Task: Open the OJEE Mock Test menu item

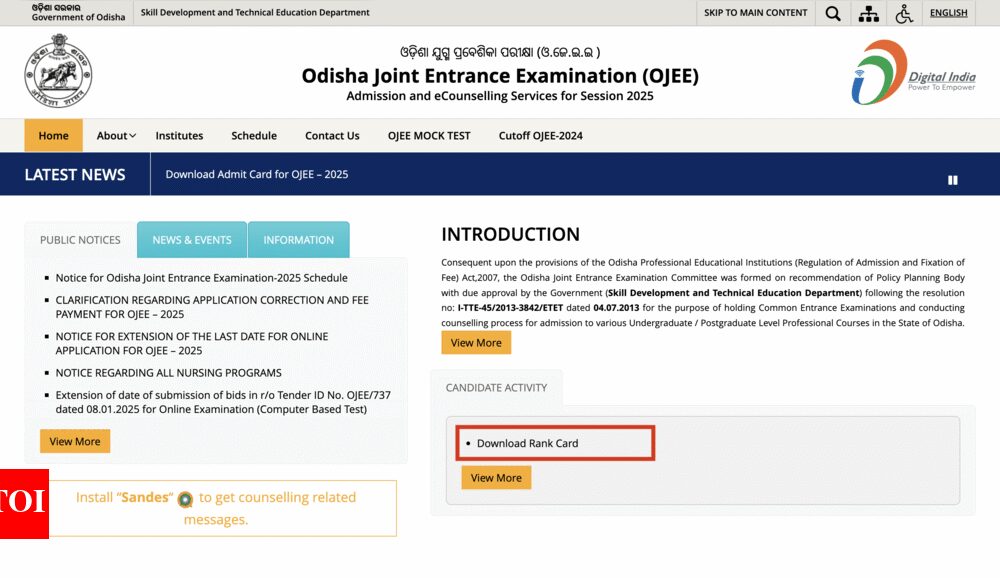Action: pyautogui.click(x=429, y=136)
